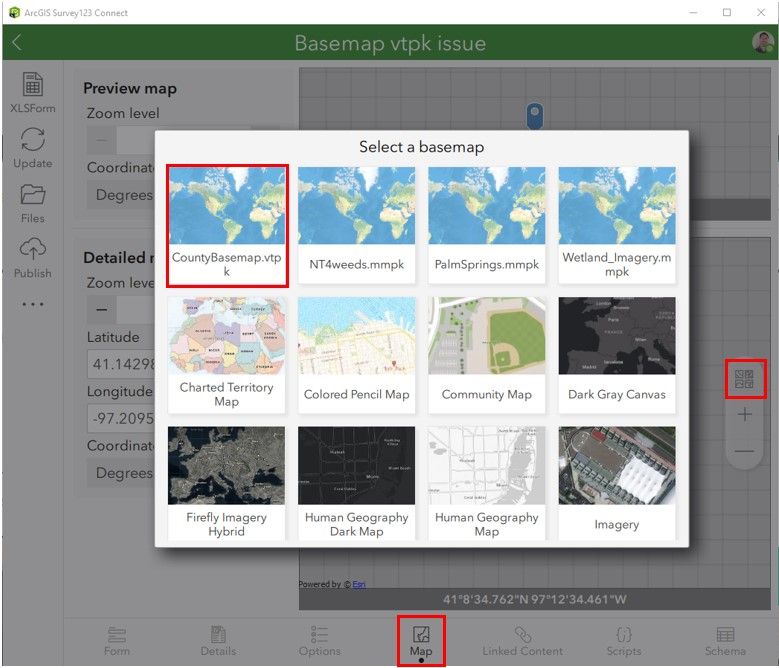Viewport: 779px width, 668px height.
Task: Switch to the Form tab
Action: tap(117, 641)
